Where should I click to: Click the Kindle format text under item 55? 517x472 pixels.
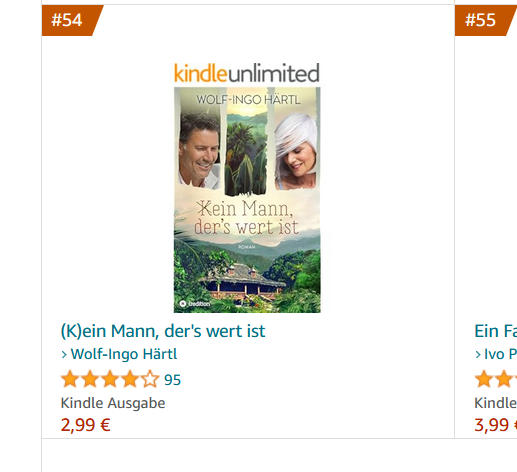(x=496, y=403)
